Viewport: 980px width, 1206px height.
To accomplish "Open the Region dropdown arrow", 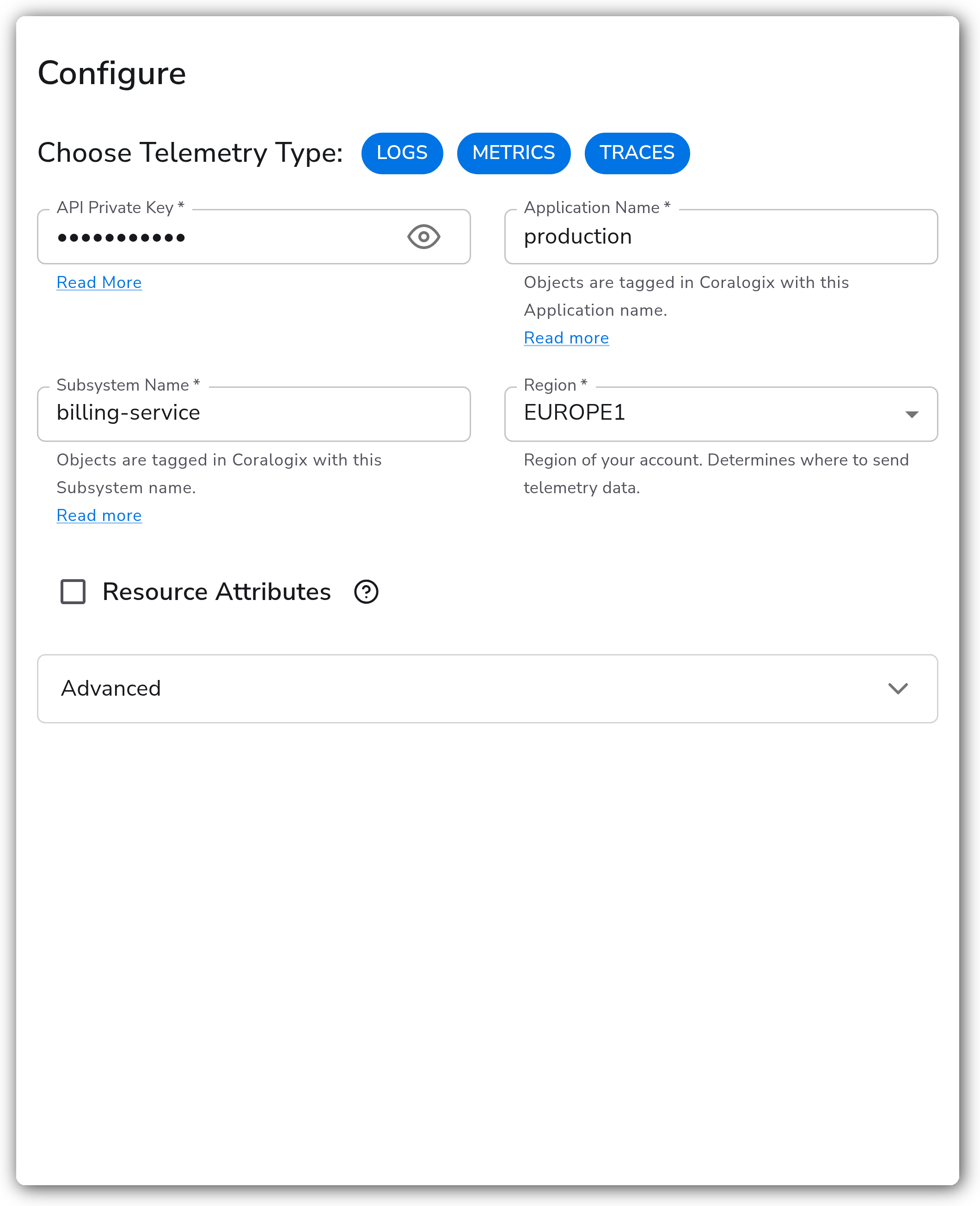I will pos(912,415).
